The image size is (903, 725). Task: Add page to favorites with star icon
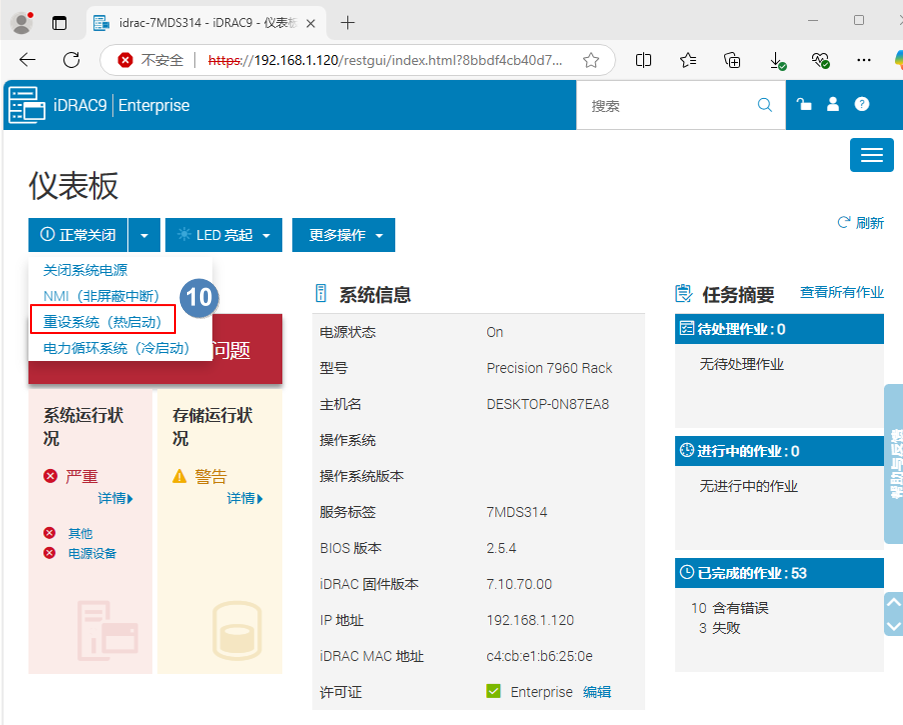591,60
